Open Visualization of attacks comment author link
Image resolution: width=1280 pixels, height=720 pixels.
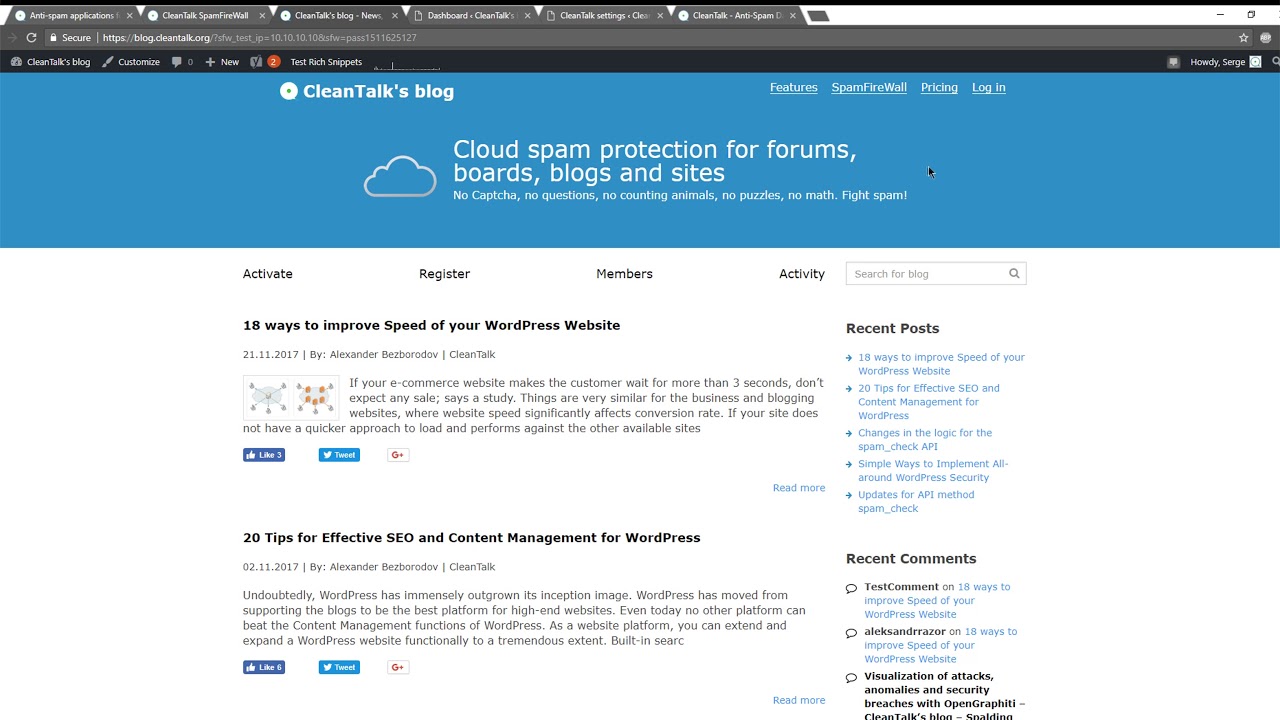(945, 696)
